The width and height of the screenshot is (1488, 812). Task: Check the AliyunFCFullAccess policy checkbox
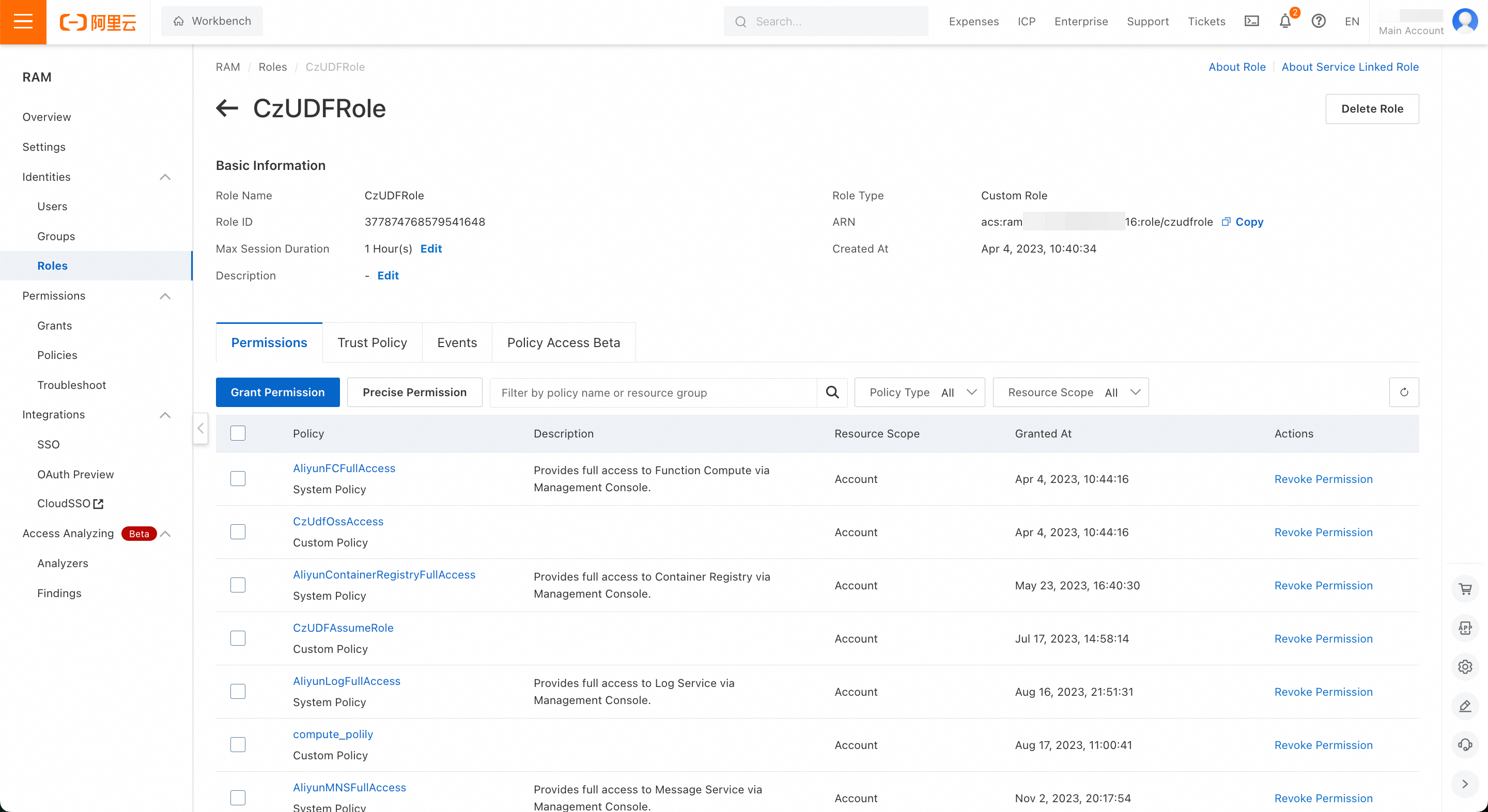(x=238, y=479)
